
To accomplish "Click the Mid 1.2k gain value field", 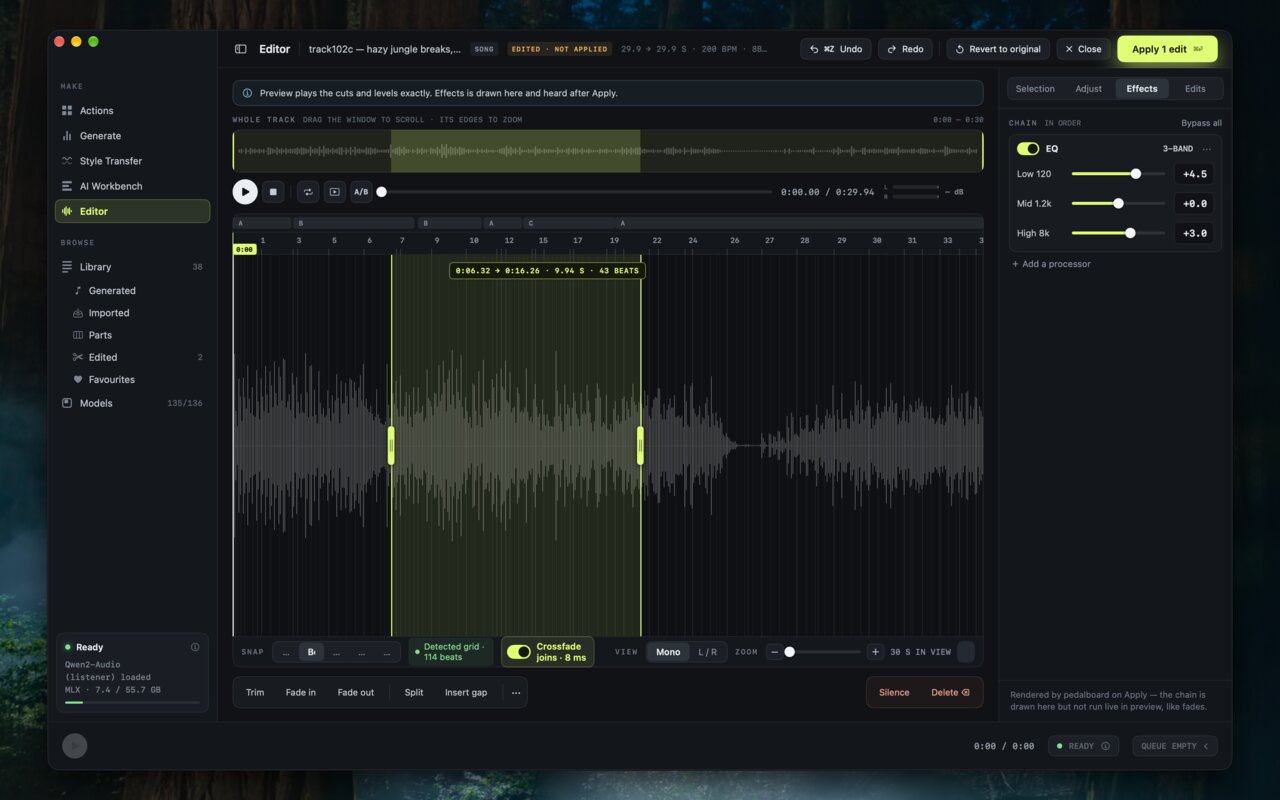I will coord(1194,204).
